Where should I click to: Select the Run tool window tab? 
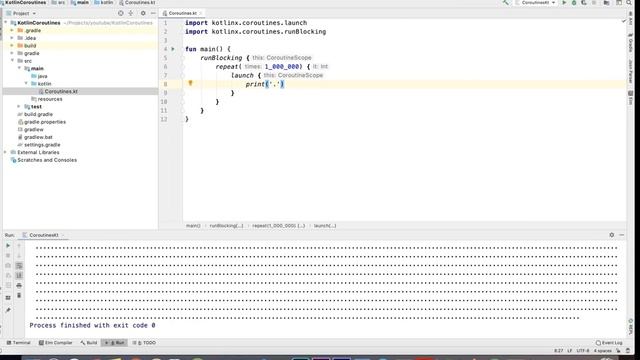pos(114,343)
